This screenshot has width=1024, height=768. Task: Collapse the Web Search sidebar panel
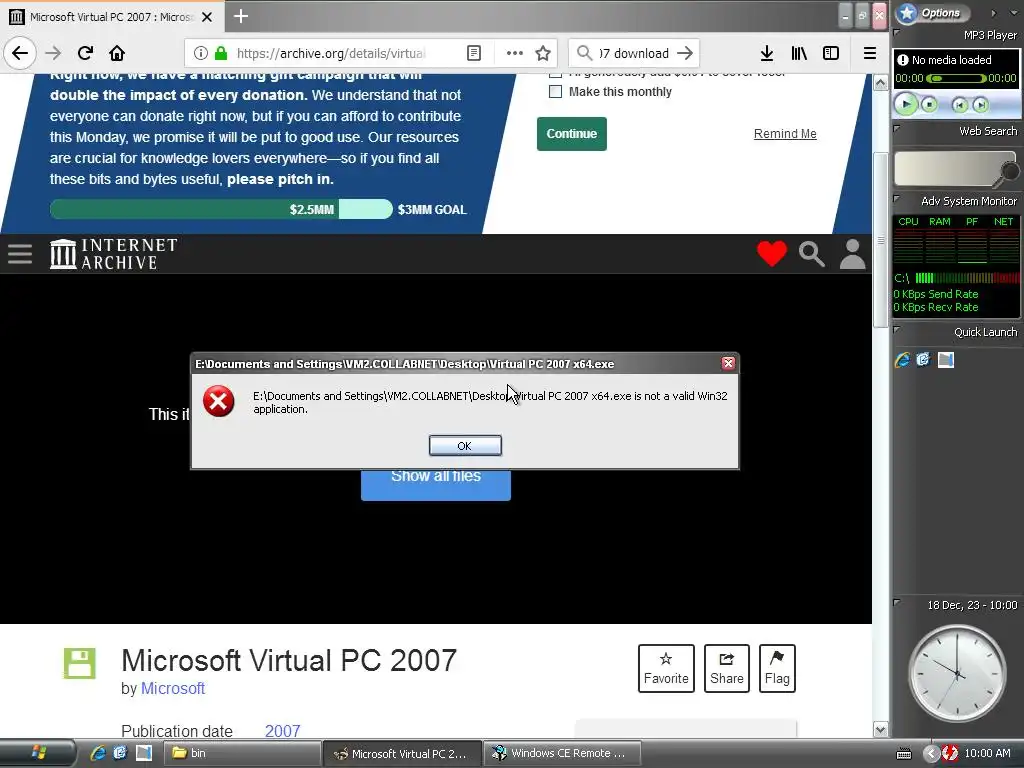(x=897, y=129)
